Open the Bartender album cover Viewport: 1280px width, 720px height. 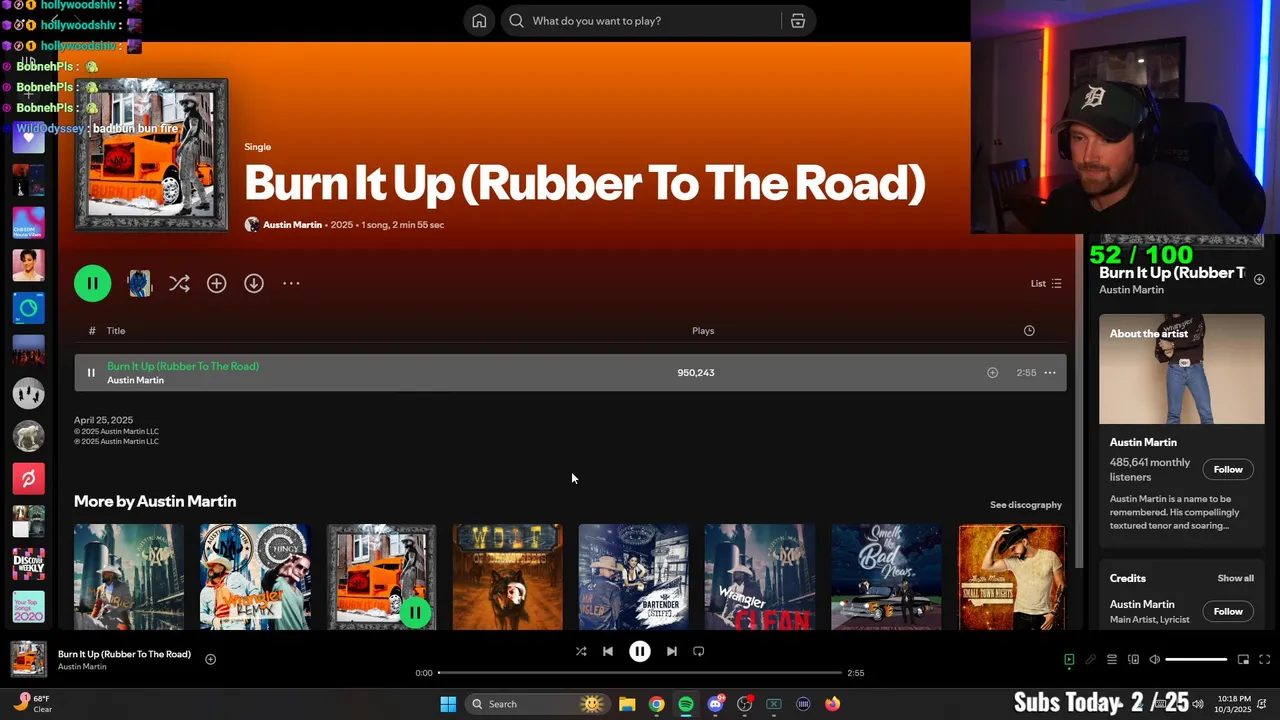click(x=633, y=577)
